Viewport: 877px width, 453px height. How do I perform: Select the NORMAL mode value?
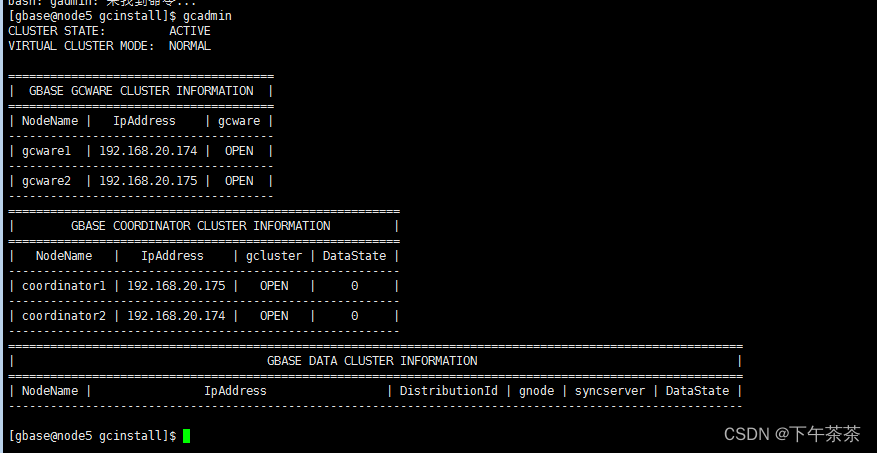190,46
